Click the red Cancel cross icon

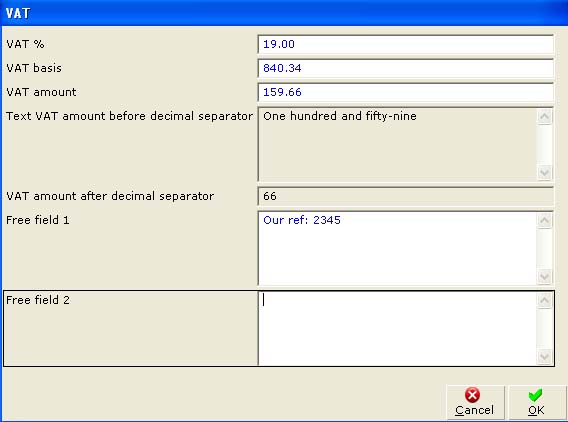[x=472, y=395]
